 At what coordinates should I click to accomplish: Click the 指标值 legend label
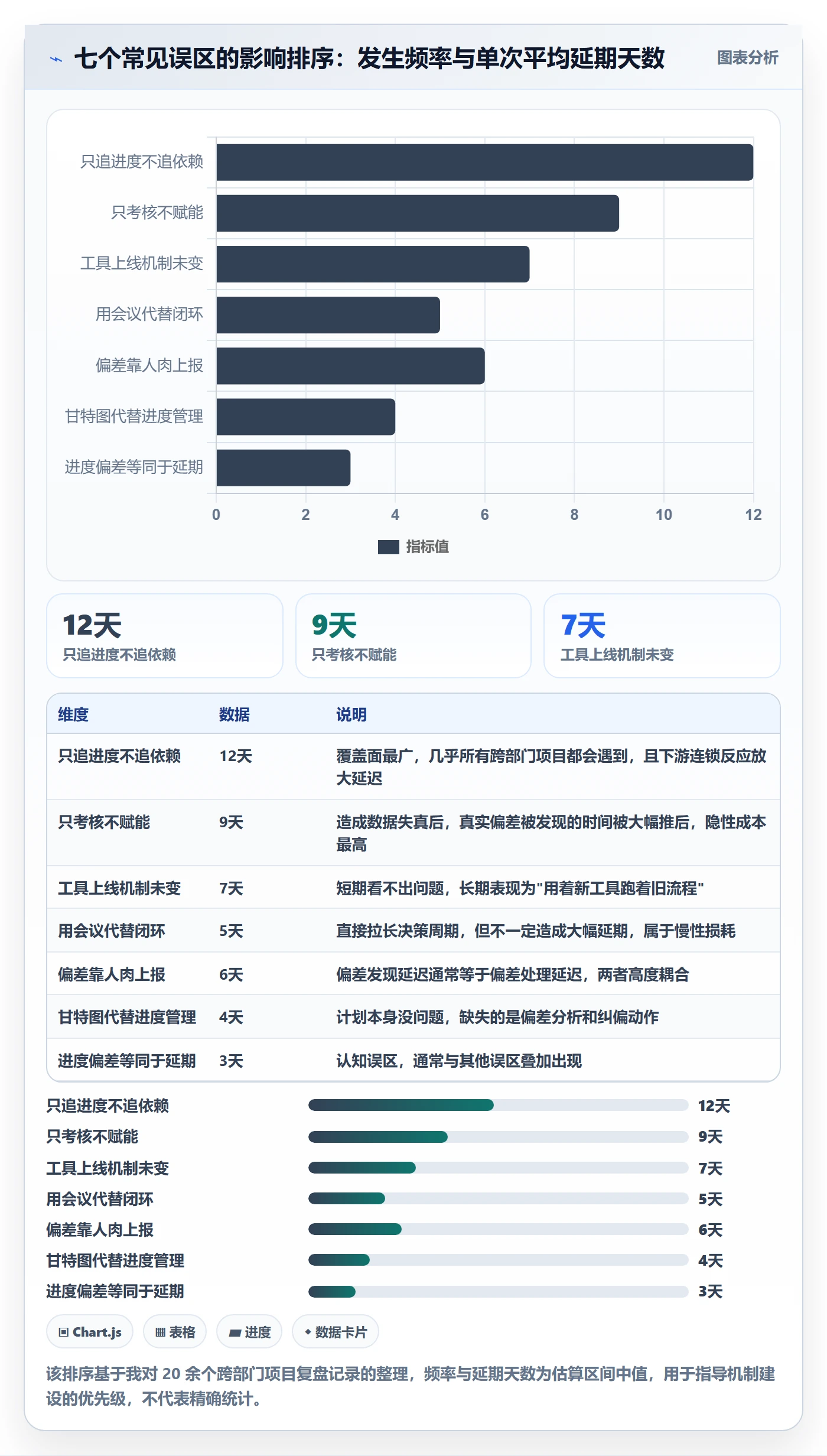click(x=428, y=547)
